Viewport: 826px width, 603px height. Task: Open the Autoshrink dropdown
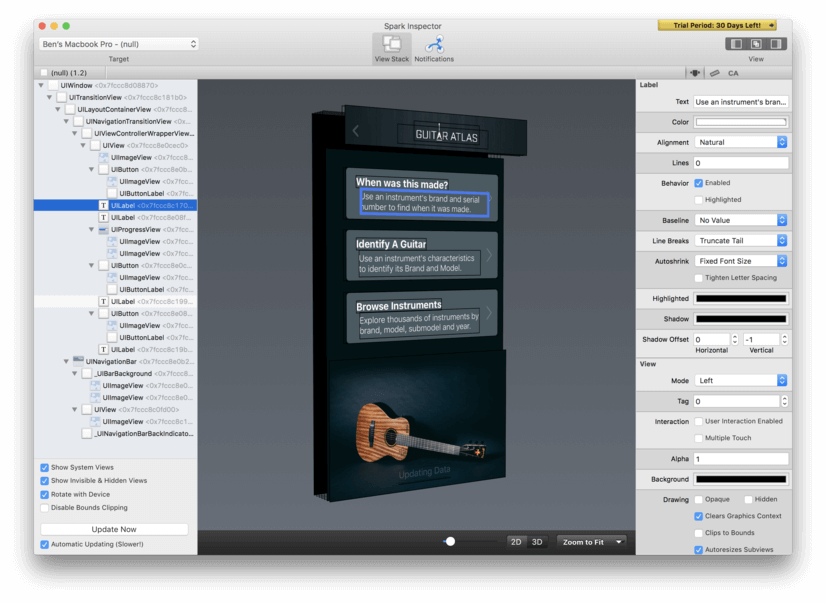(x=741, y=261)
